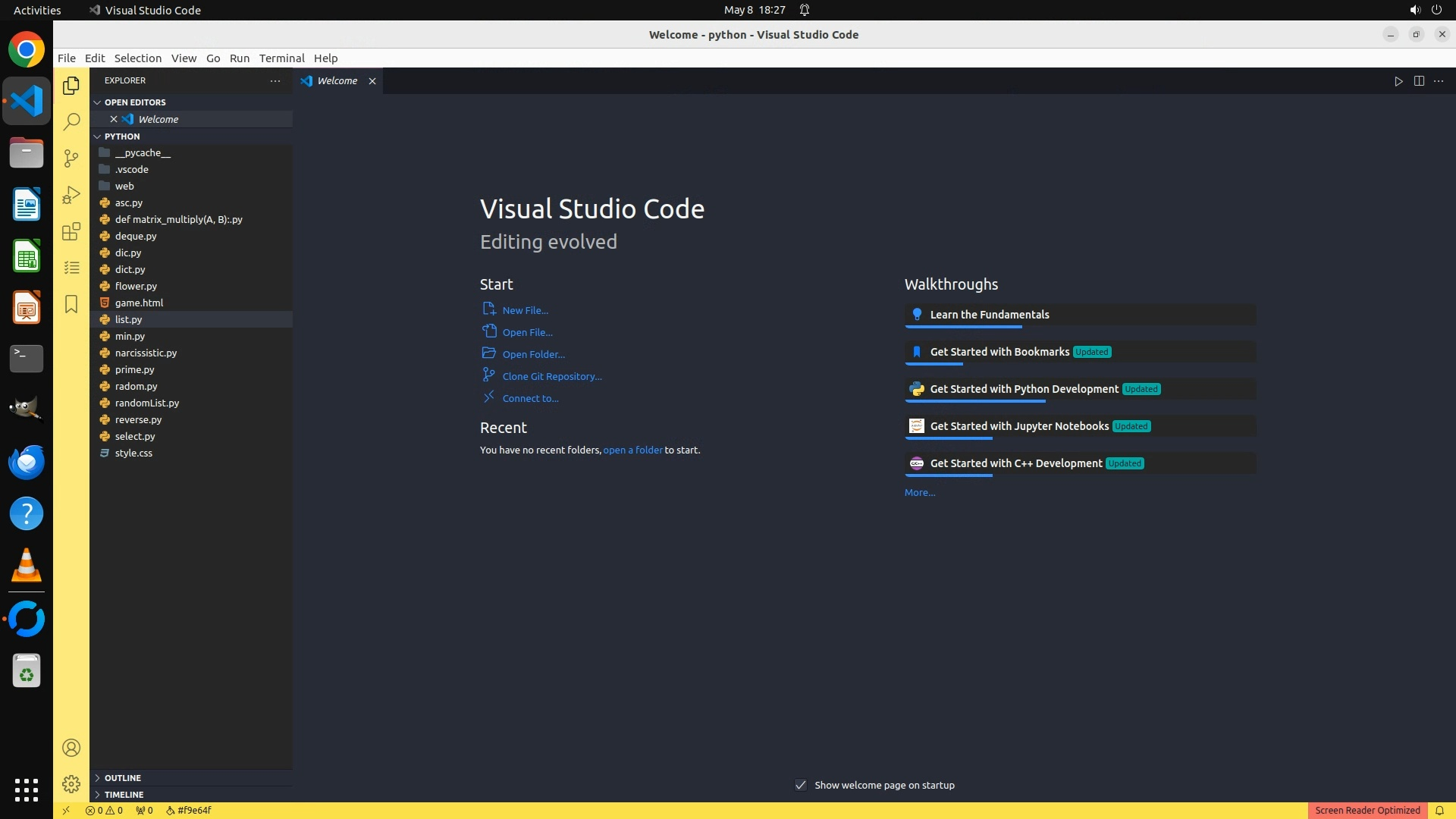Toggle Show welcome page on startup checkbox
Screen dimensions: 1456x819
tap(801, 785)
